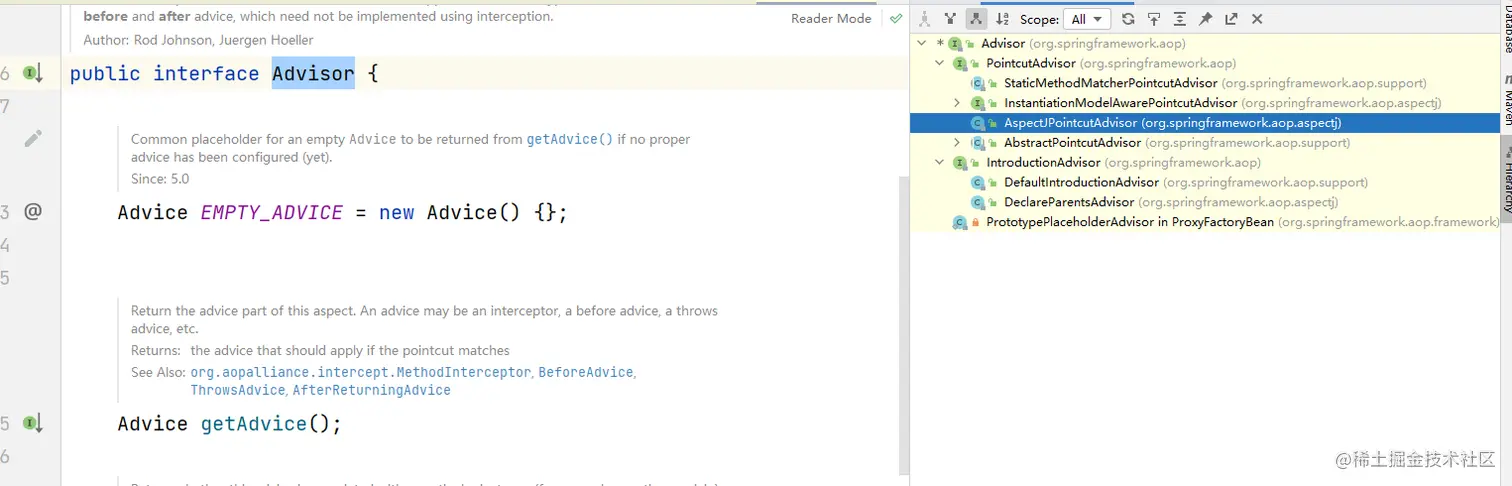
Task: Collapse the PointcutAdvisor node
Action: [939, 63]
